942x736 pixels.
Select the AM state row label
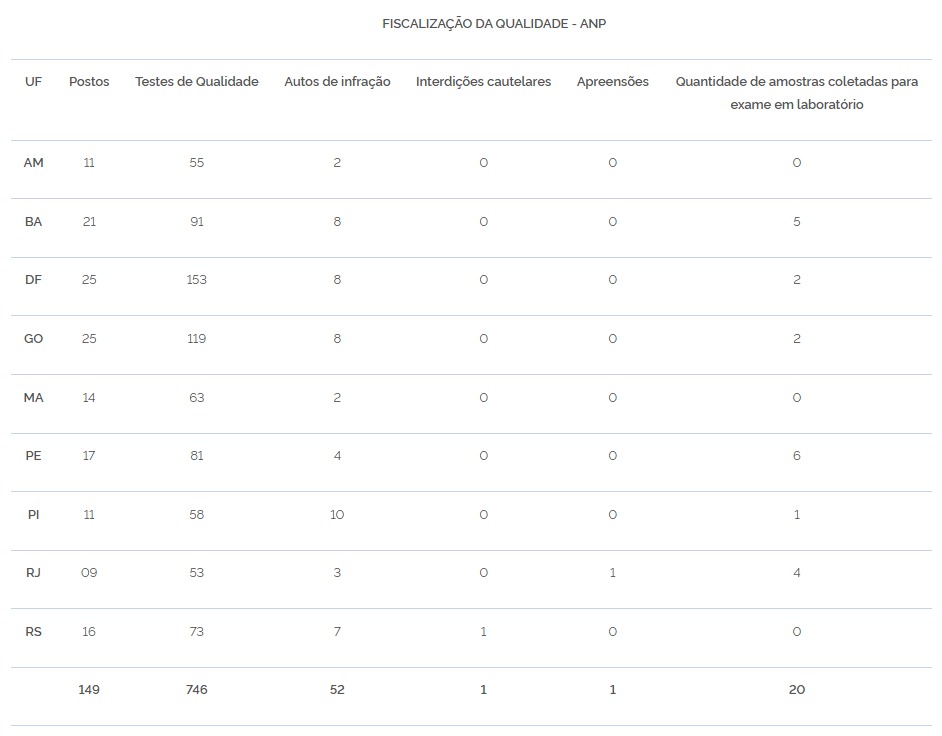(x=33, y=163)
